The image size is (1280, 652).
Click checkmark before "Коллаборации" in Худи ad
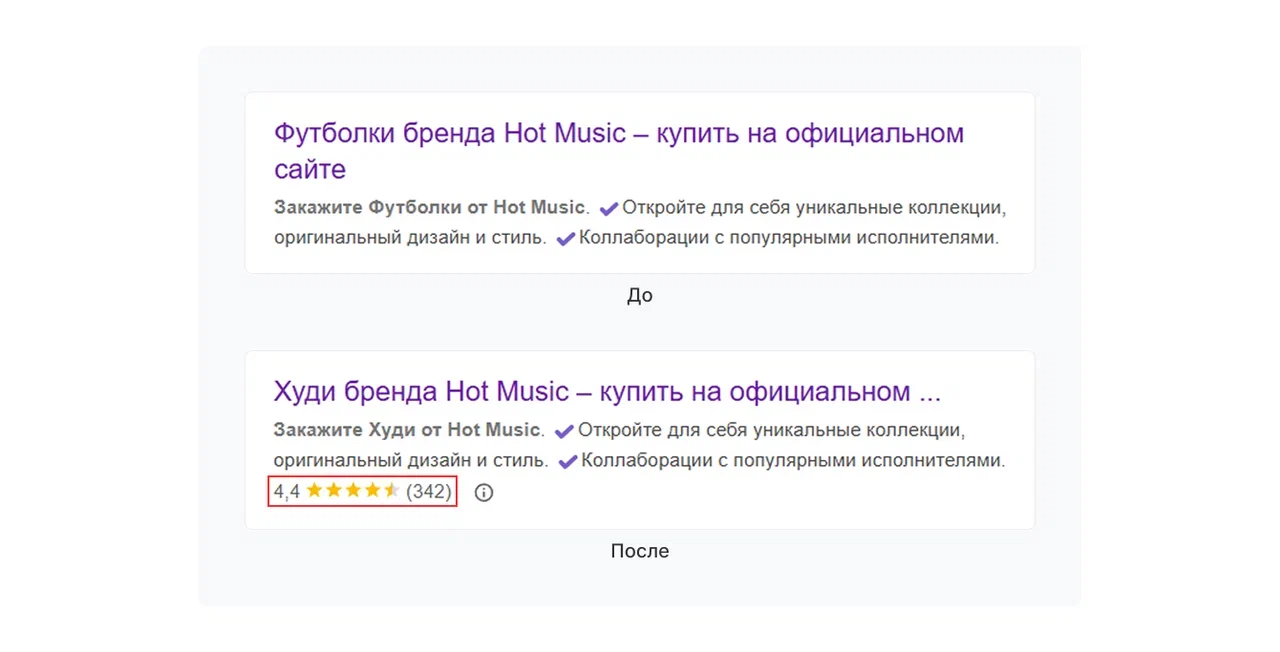click(x=568, y=462)
